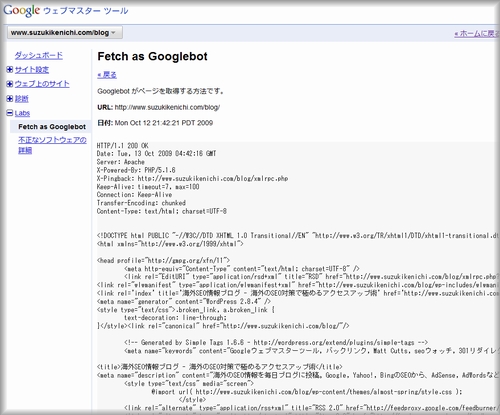This screenshot has width=500, height=415.
Task: Expand the 診断 section plus icon
Action: pyautogui.click(x=10, y=99)
